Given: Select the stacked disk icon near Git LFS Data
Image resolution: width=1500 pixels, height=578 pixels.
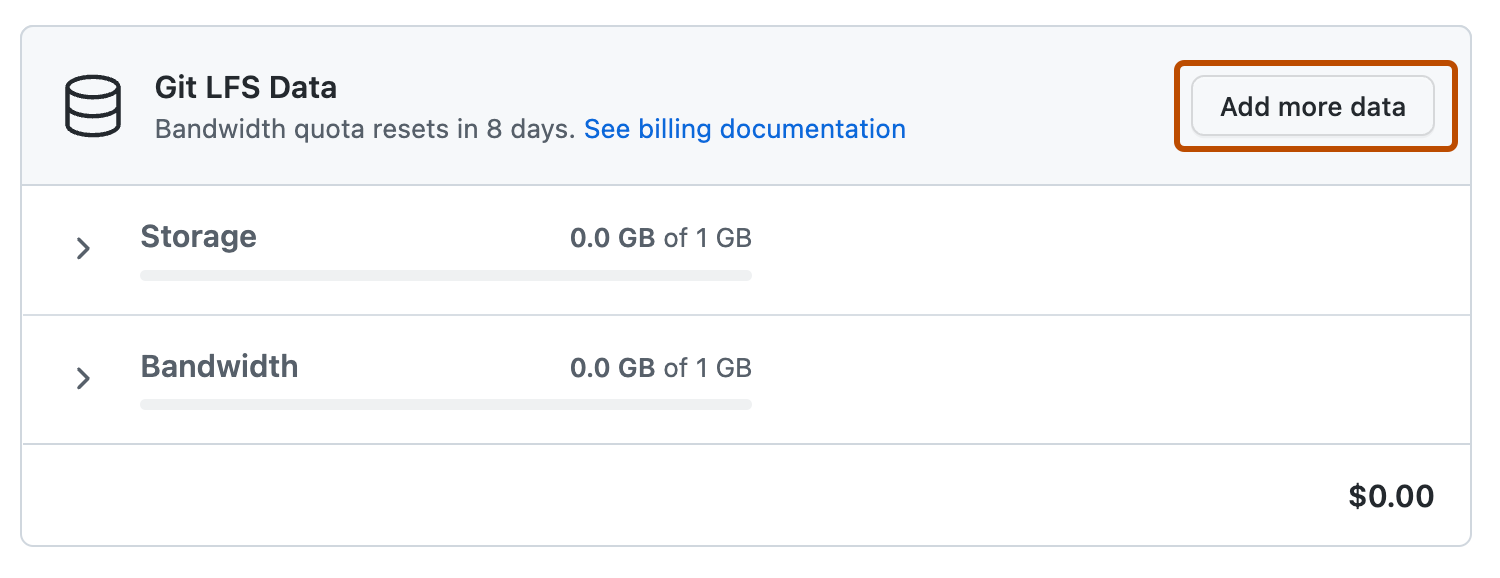Looking at the screenshot, I should (x=91, y=105).
